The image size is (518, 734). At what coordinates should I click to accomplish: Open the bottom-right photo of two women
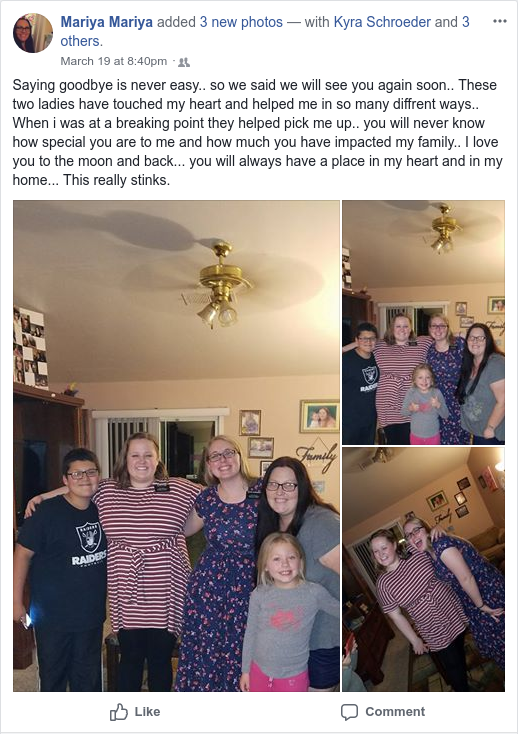tap(423, 569)
